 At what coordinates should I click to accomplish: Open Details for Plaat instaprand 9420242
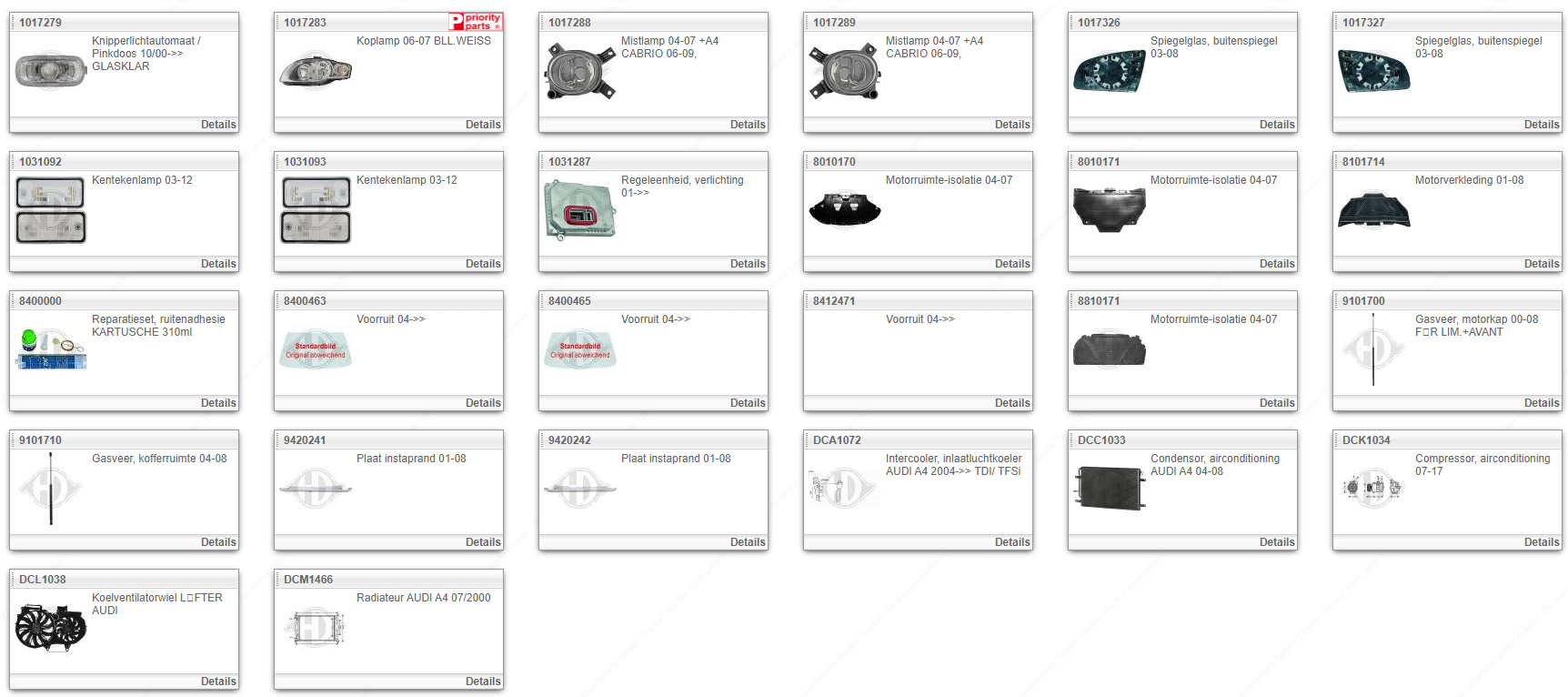(747, 542)
